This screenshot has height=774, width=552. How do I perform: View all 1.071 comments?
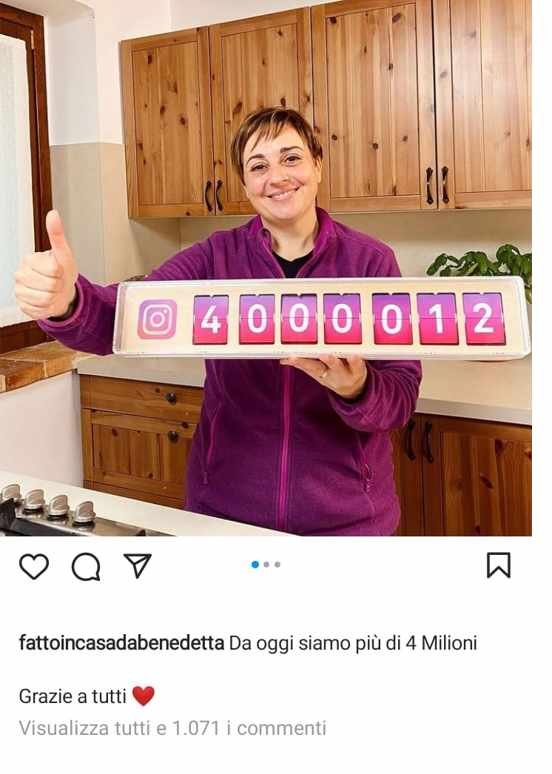point(173,728)
